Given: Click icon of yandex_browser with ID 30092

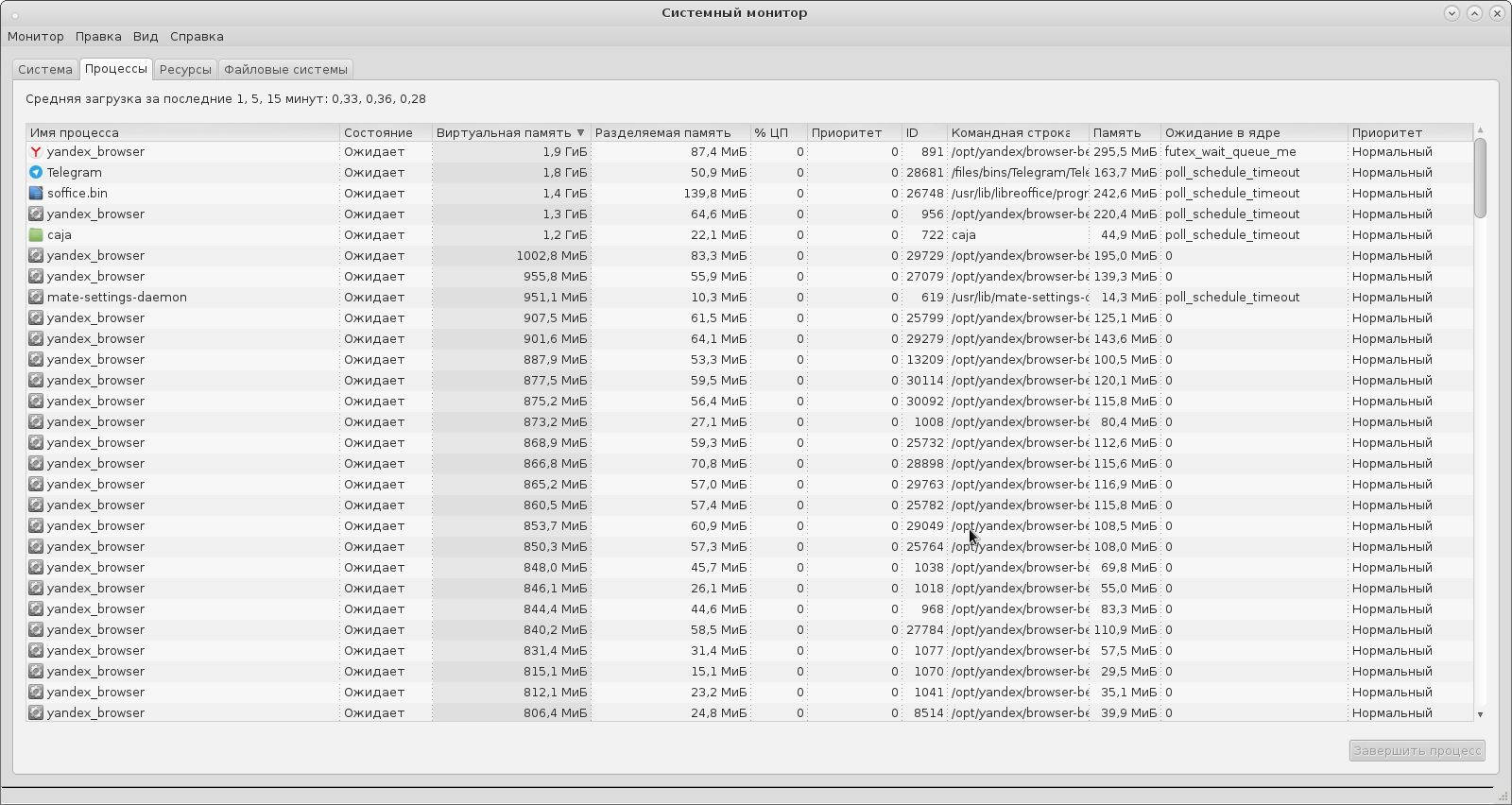Looking at the screenshot, I should click(36, 402).
